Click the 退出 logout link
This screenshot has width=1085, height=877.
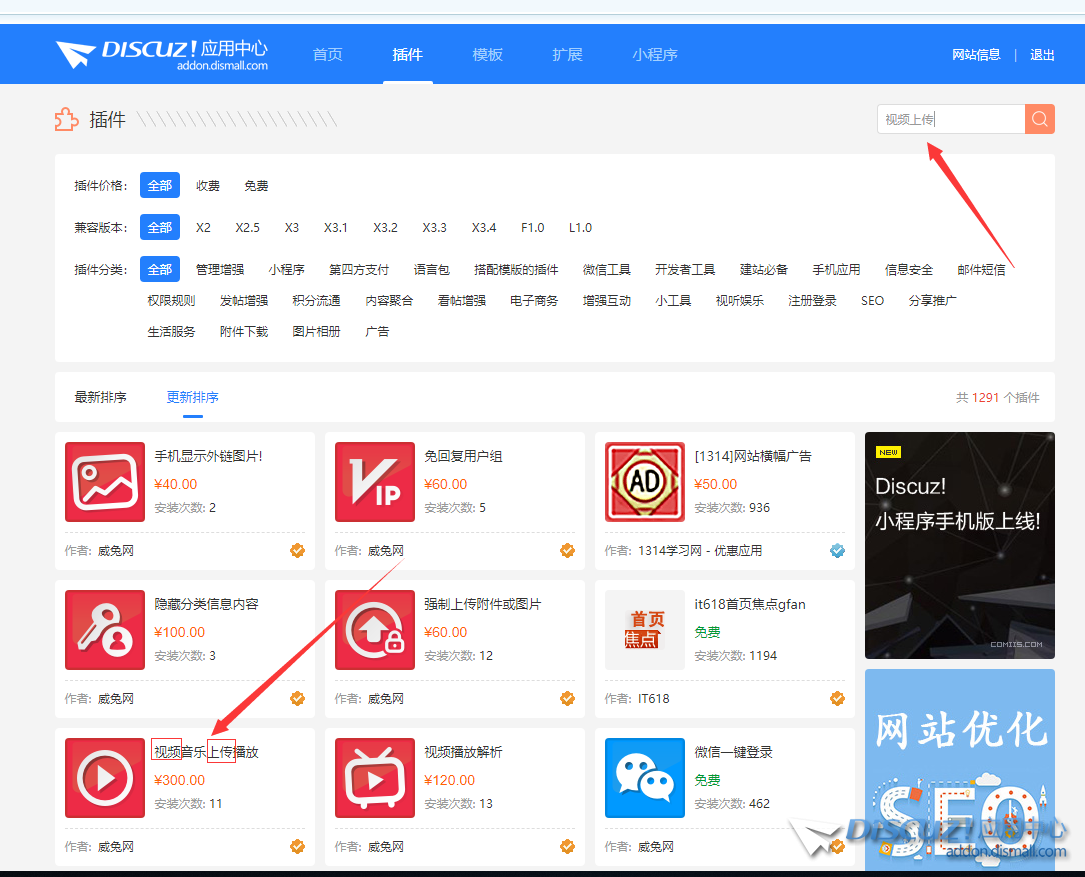(x=1042, y=55)
